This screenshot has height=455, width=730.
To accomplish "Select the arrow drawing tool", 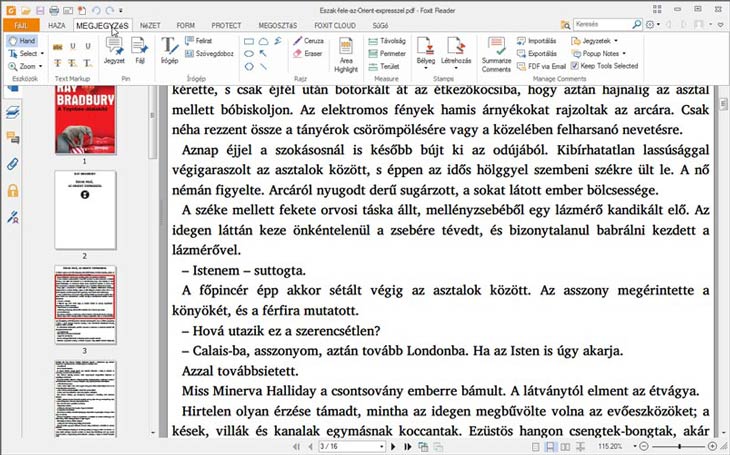I will pyautogui.click(x=264, y=54).
